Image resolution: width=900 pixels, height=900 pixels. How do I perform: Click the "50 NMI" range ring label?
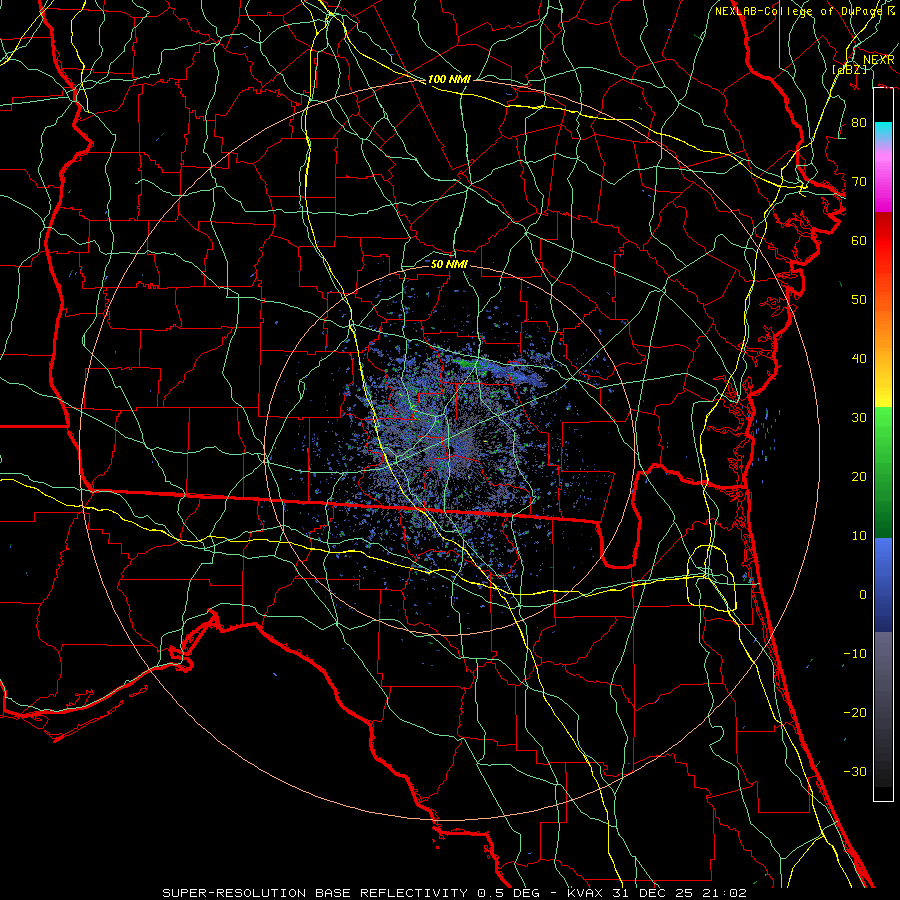(x=449, y=265)
